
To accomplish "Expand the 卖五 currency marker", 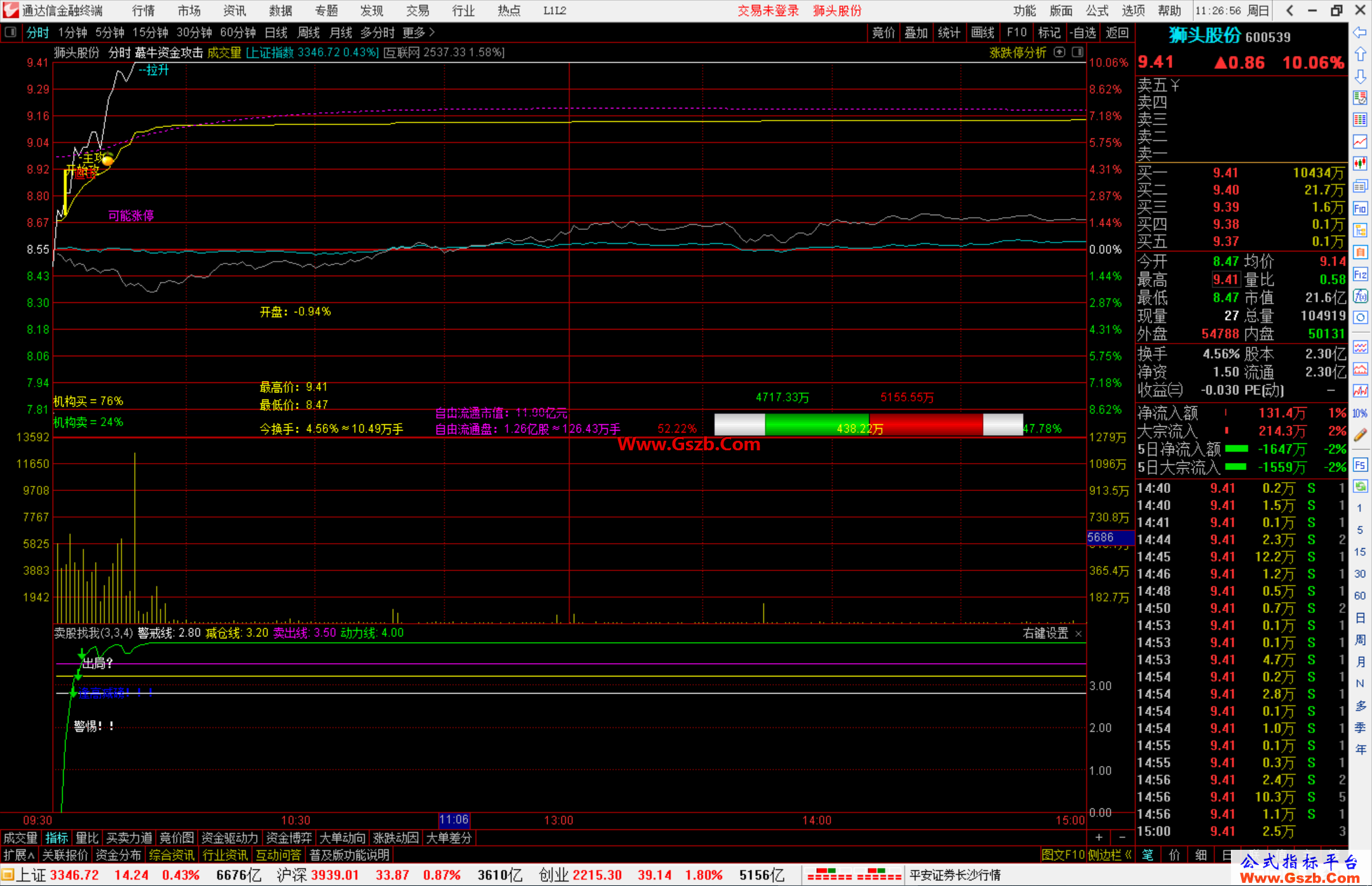I will [x=1175, y=85].
